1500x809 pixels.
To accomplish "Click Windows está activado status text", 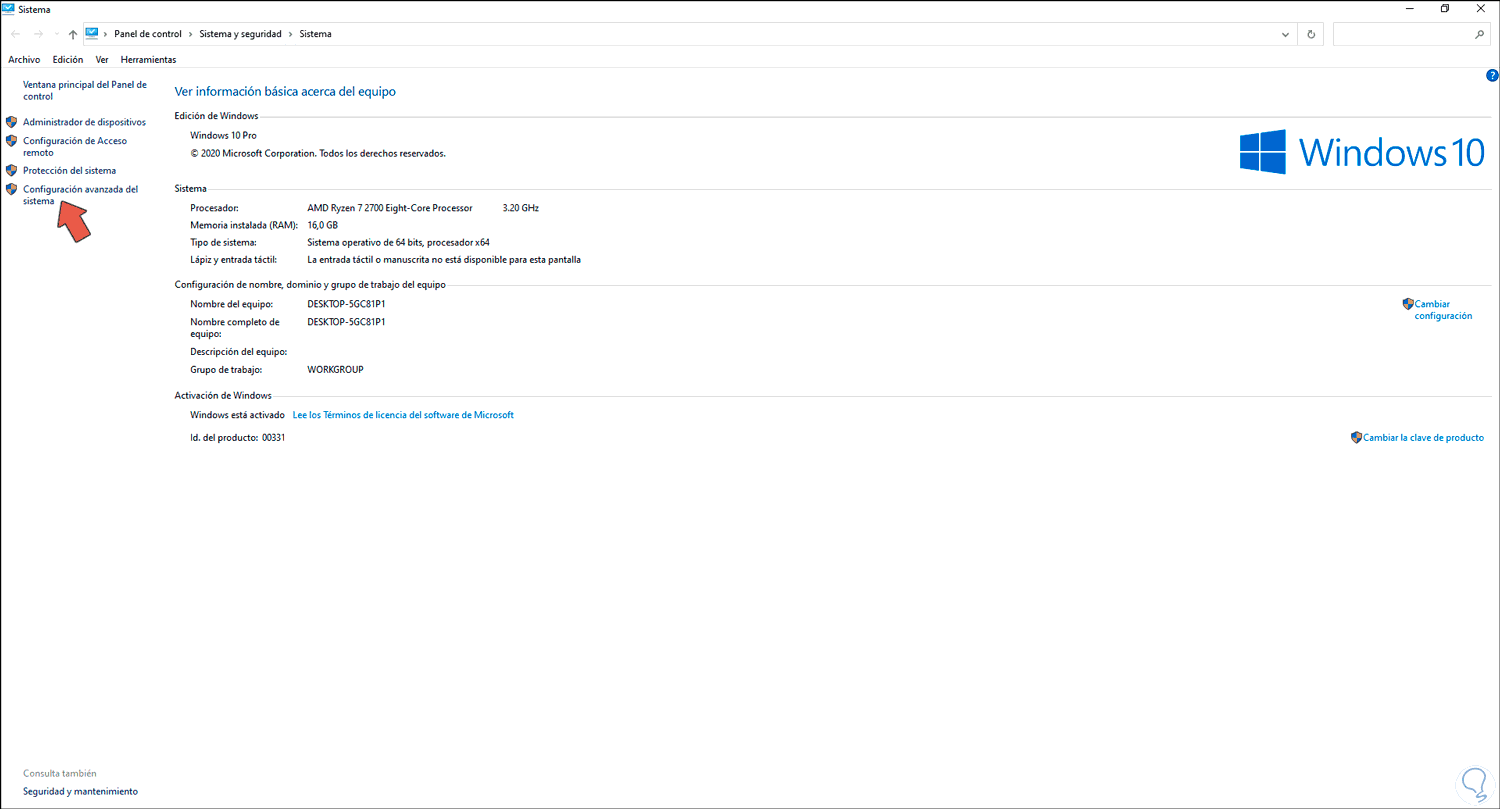I will coord(238,415).
